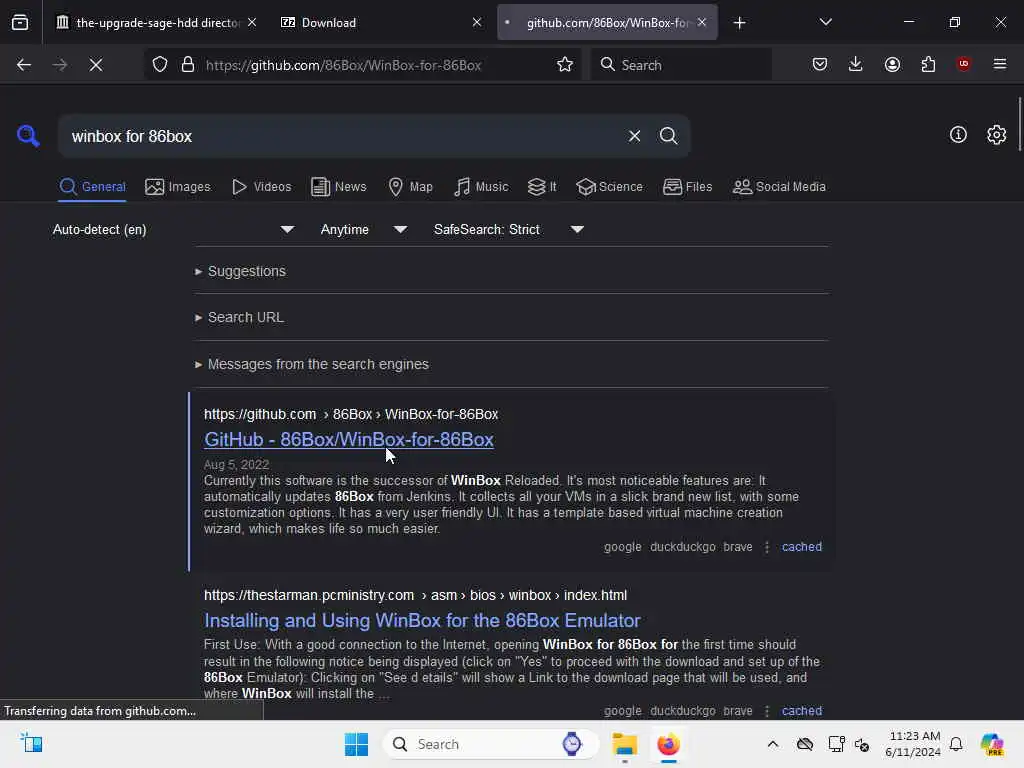This screenshot has width=1024, height=768.
Task: Open GitHub - 86Box/WinBox-for-86Box result link
Action: [349, 440]
